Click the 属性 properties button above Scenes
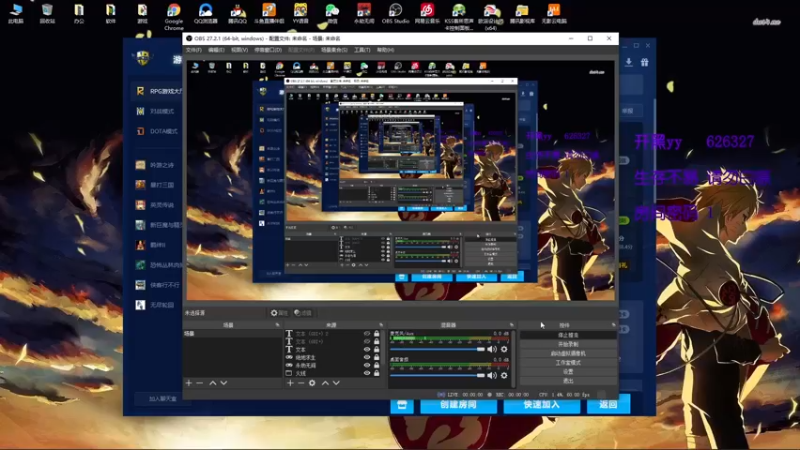Screen dimensions: 800x450 279,313
